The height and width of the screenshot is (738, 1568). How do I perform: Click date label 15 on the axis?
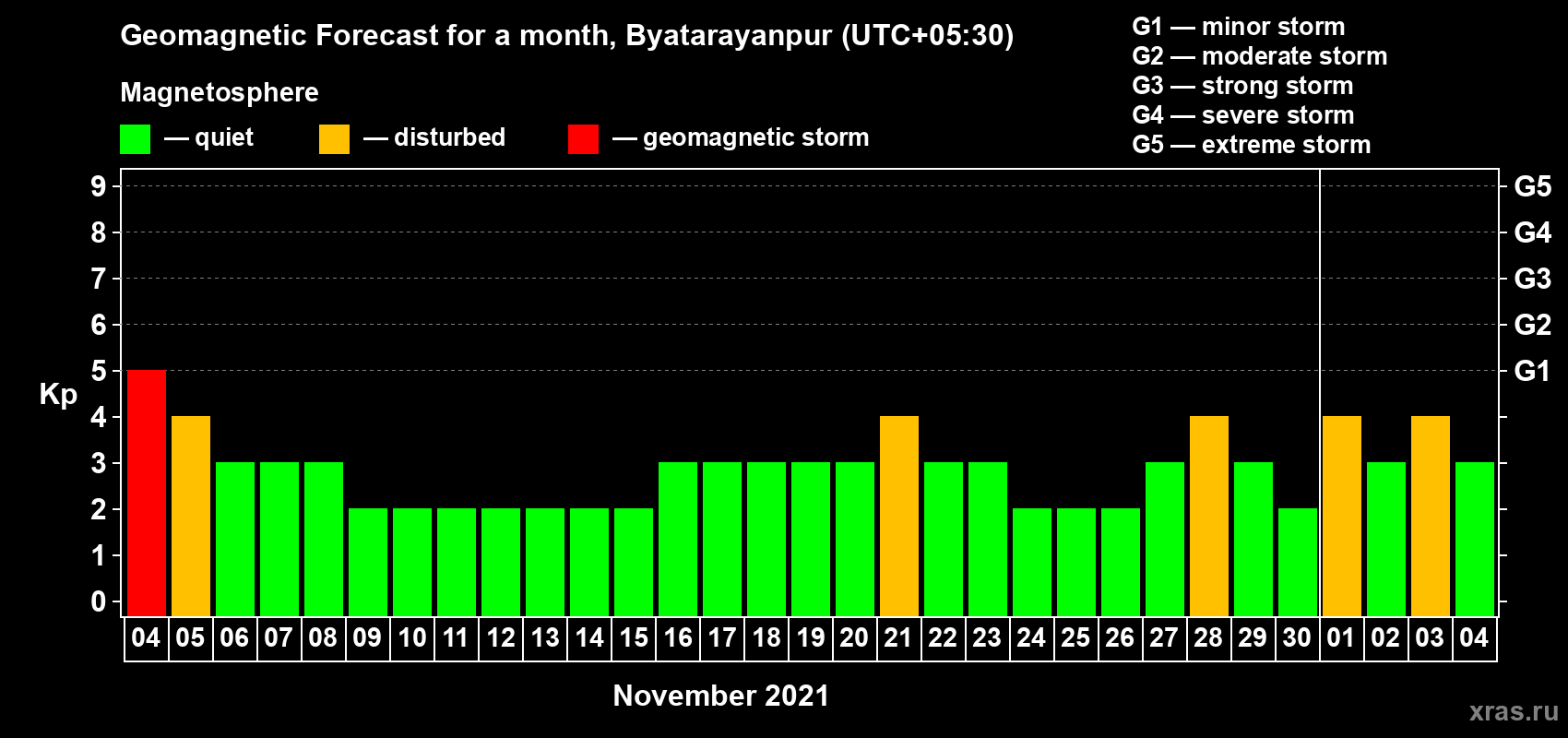pos(633,638)
